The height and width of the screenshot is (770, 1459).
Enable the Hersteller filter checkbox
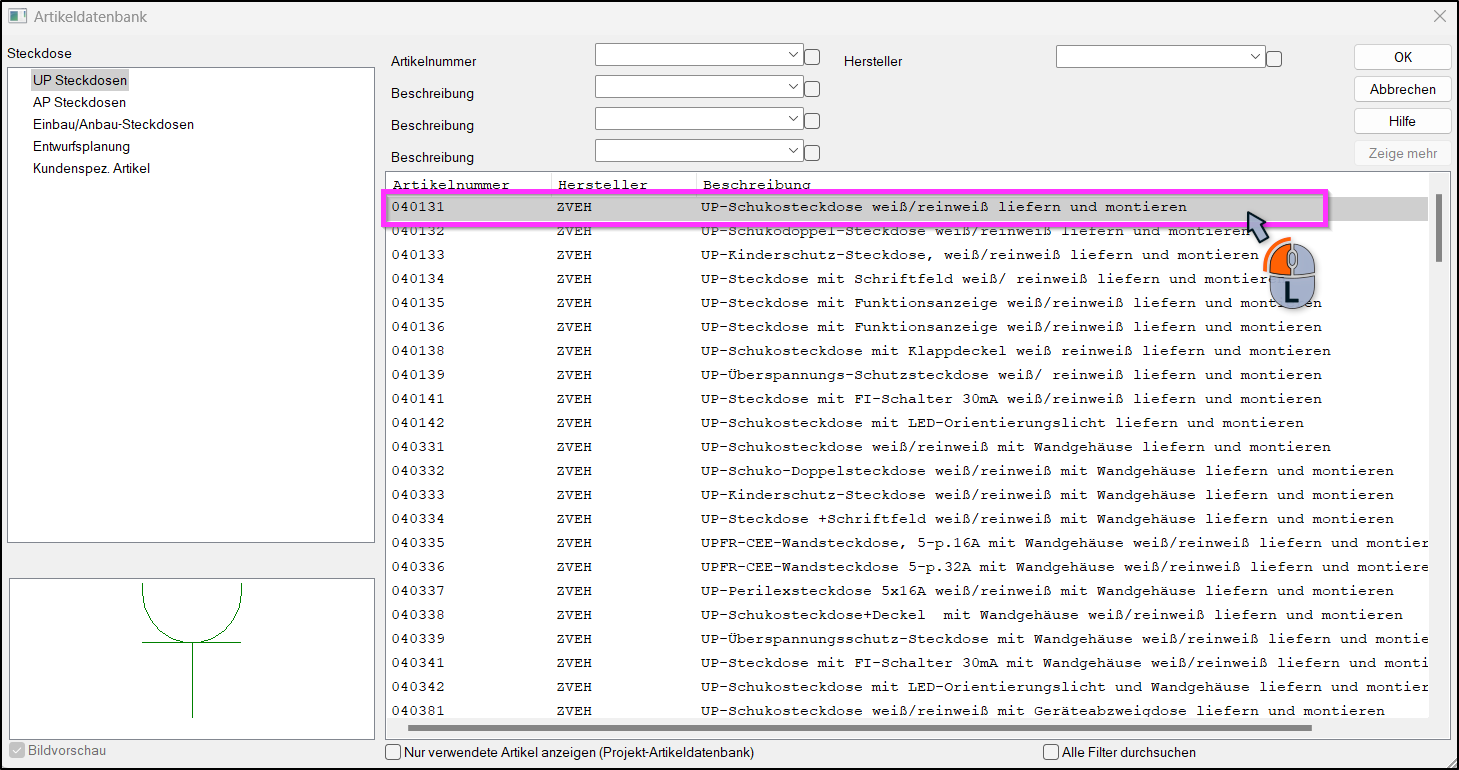(x=1273, y=59)
